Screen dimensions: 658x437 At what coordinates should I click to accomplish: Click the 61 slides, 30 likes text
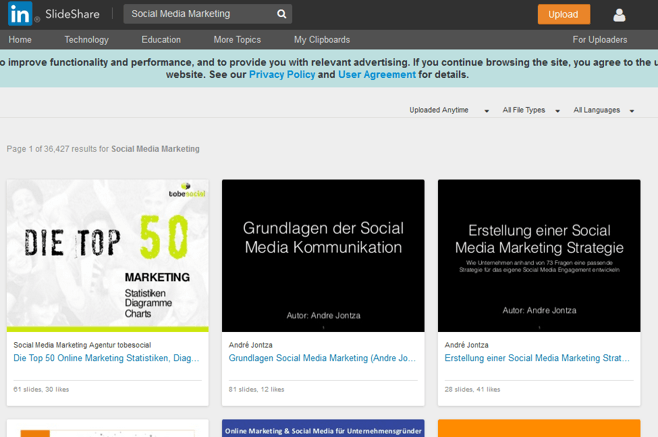(41, 390)
